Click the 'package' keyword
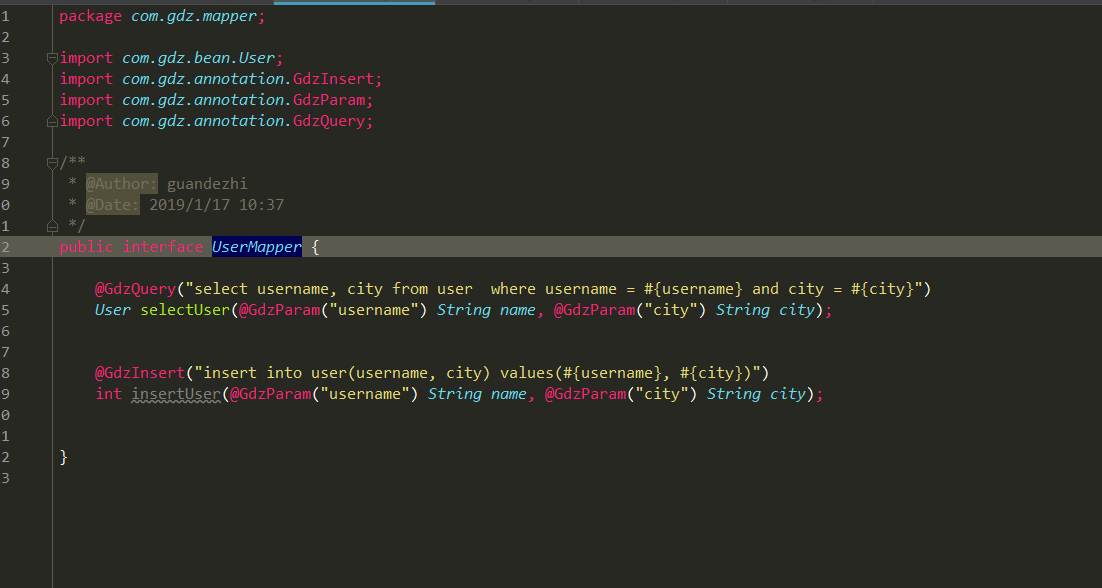This screenshot has width=1102, height=588. (91, 16)
